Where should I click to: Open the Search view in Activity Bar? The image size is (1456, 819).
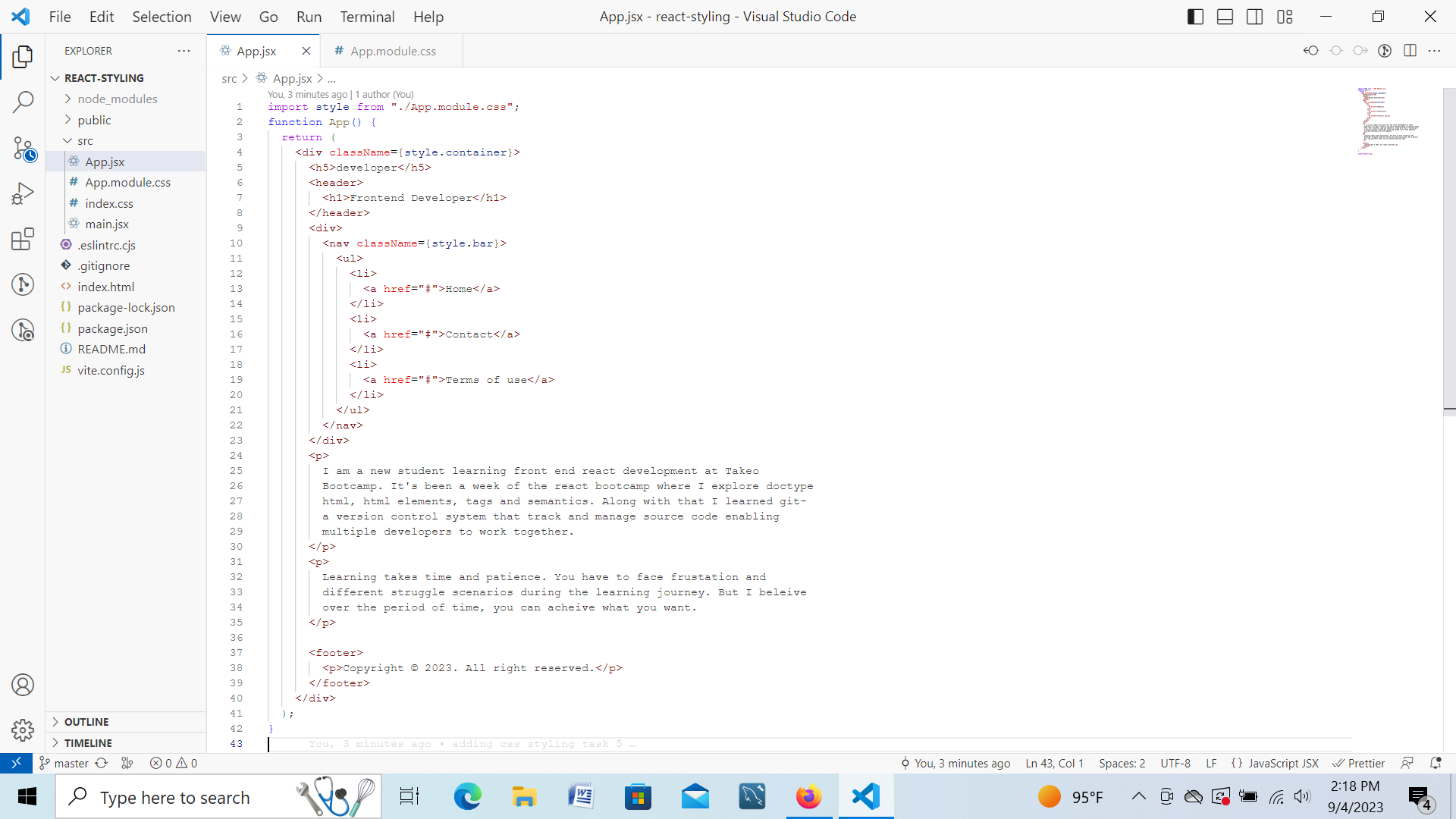point(23,101)
